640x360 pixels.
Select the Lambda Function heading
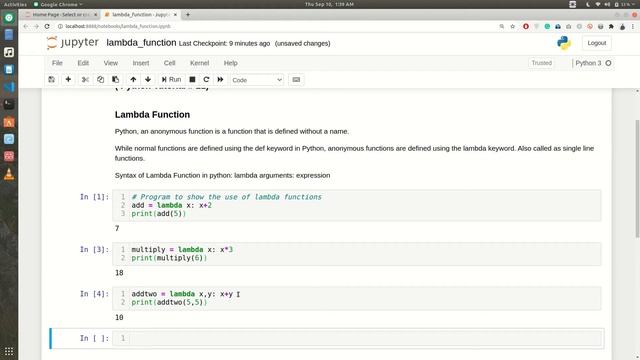152,115
